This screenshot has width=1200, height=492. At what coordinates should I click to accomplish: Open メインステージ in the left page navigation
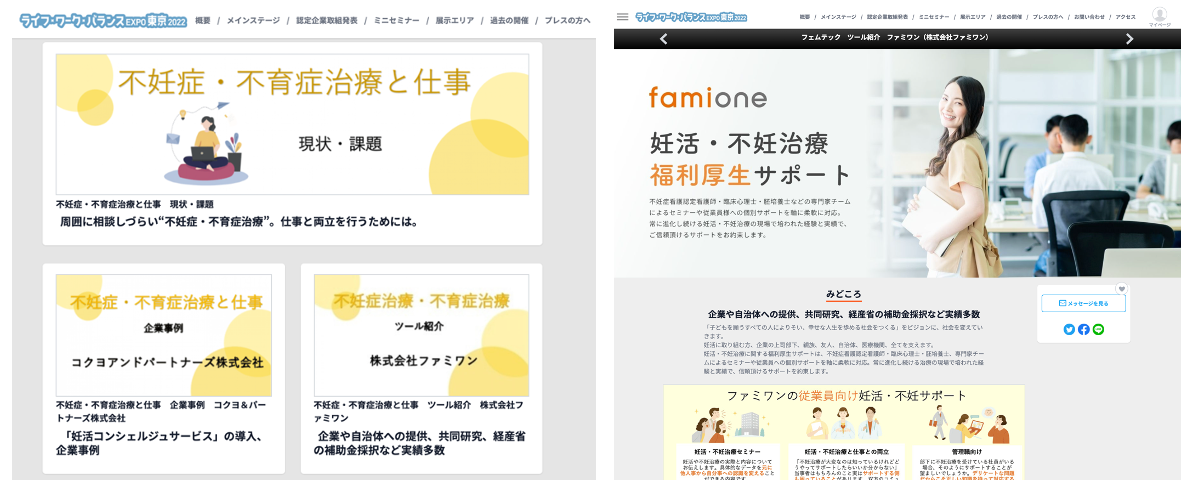pyautogui.click(x=255, y=20)
